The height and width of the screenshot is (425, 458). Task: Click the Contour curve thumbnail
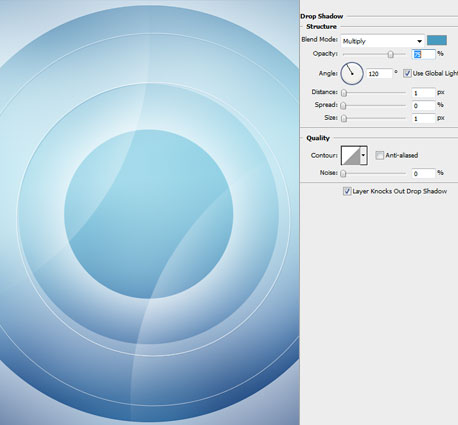point(351,155)
